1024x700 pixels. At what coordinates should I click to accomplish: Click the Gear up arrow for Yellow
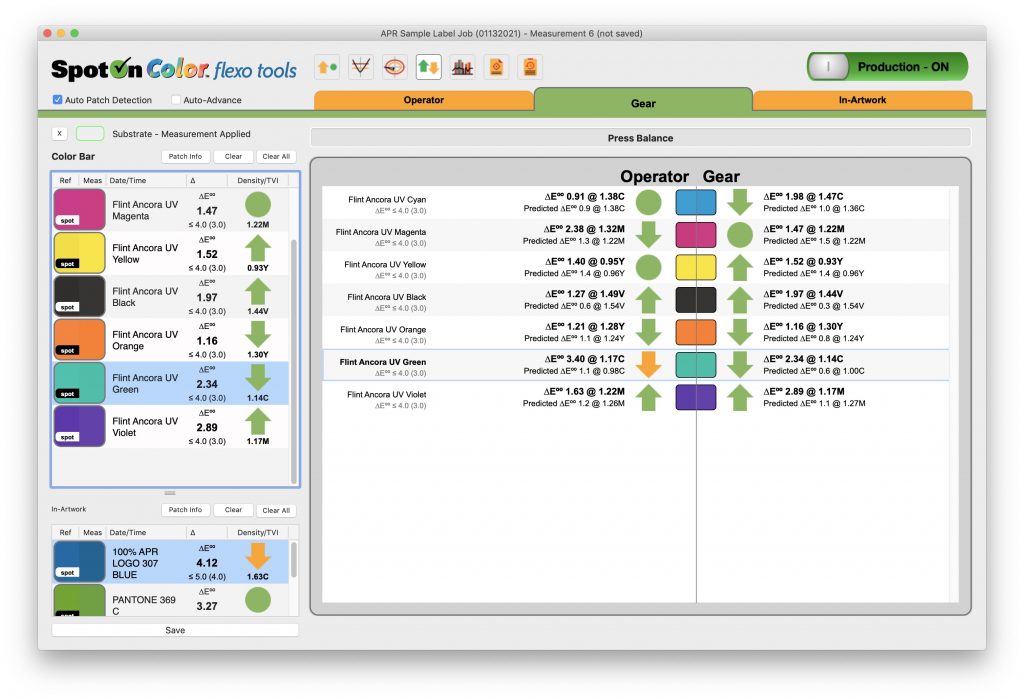tap(740, 267)
